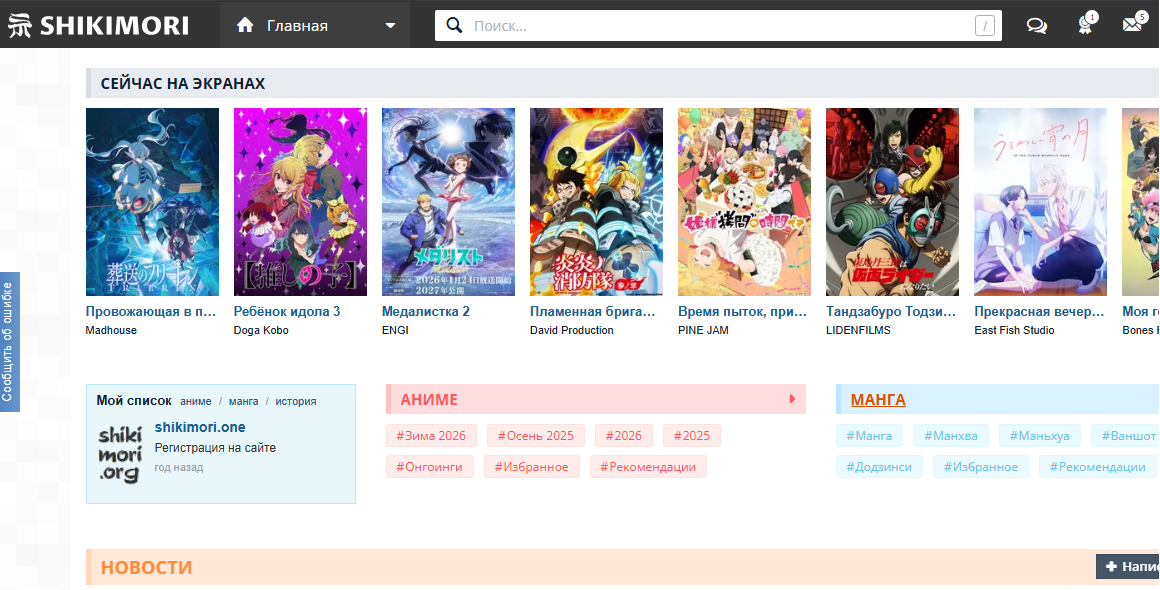Open the Shikimori logo home link
Screen dimensions: 1160x590
click(98, 25)
